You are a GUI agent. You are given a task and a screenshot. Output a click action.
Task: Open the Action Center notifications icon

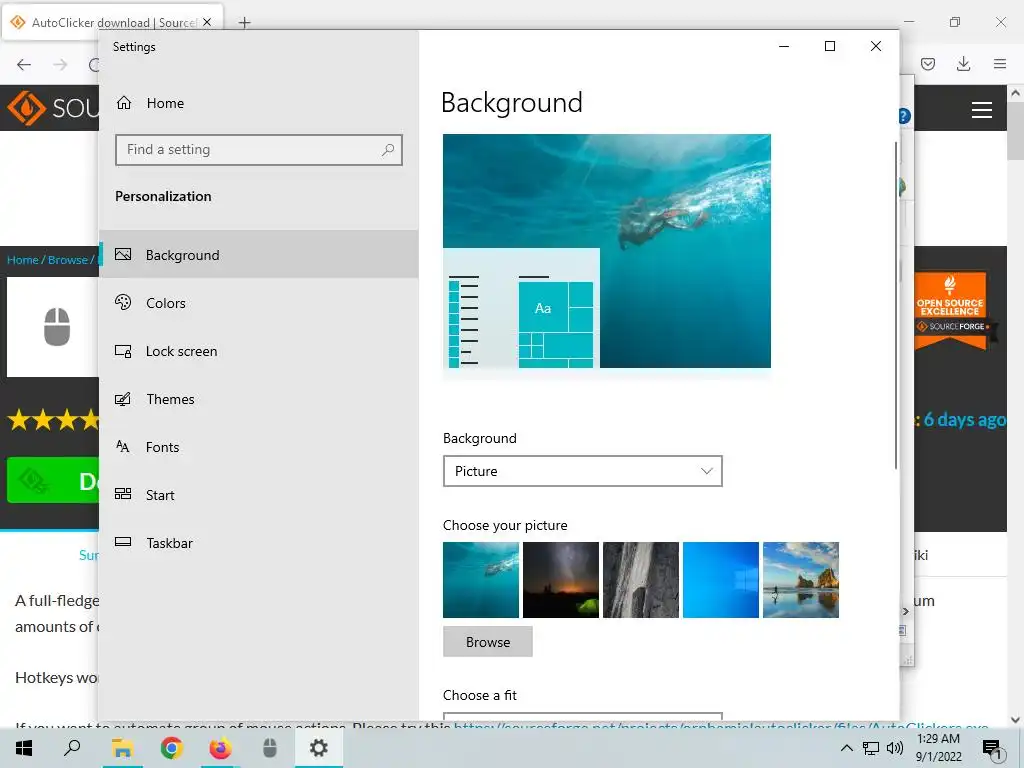click(992, 749)
